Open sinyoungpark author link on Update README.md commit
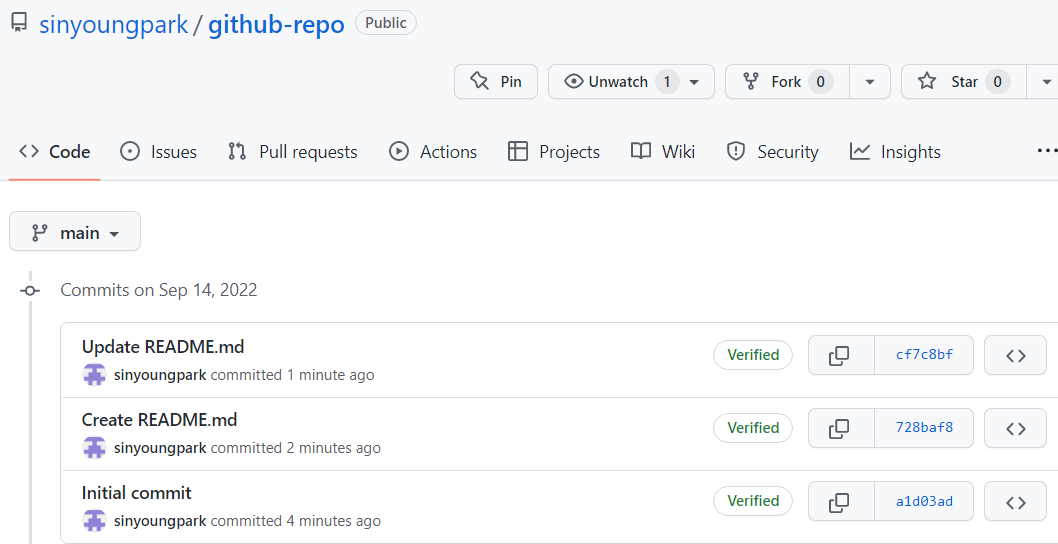 (160, 375)
